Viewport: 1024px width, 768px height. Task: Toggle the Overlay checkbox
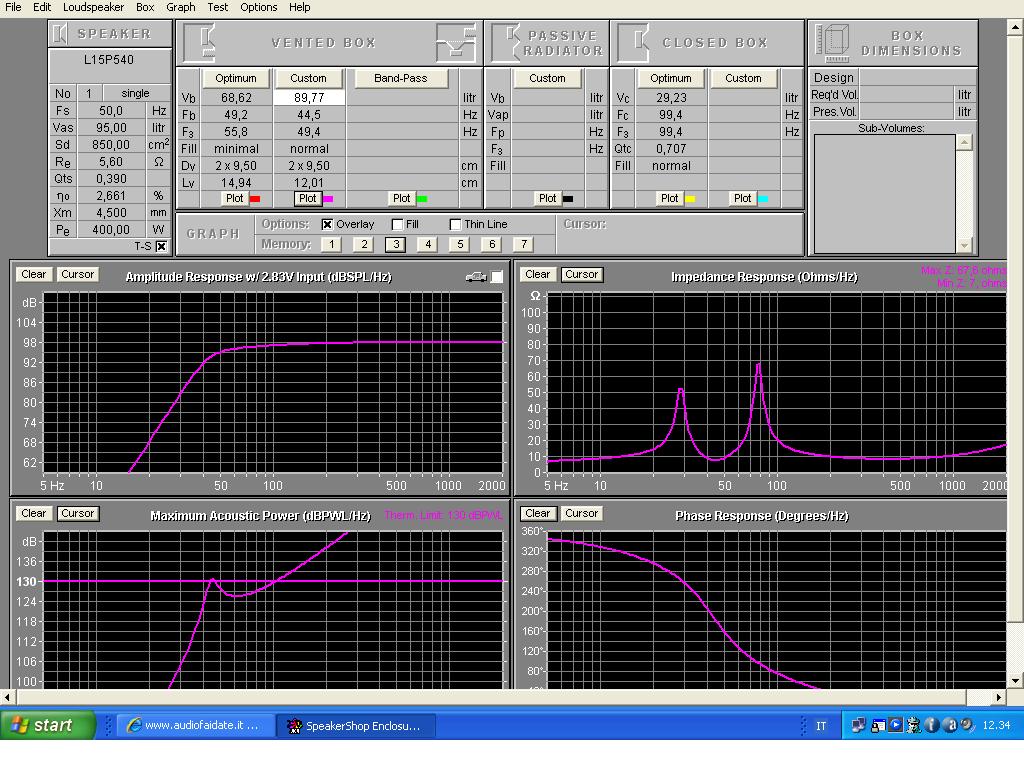click(x=327, y=224)
